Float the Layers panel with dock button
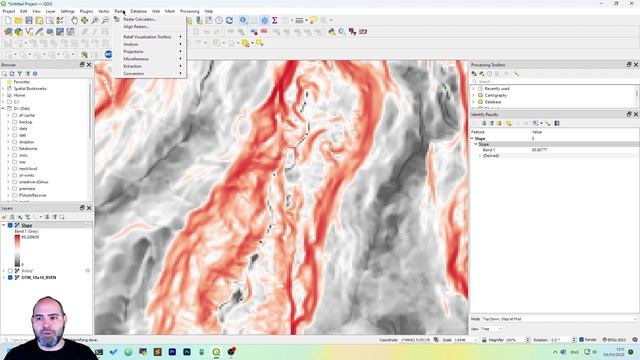Image resolution: width=640 pixels, height=360 pixels. pos(82,208)
